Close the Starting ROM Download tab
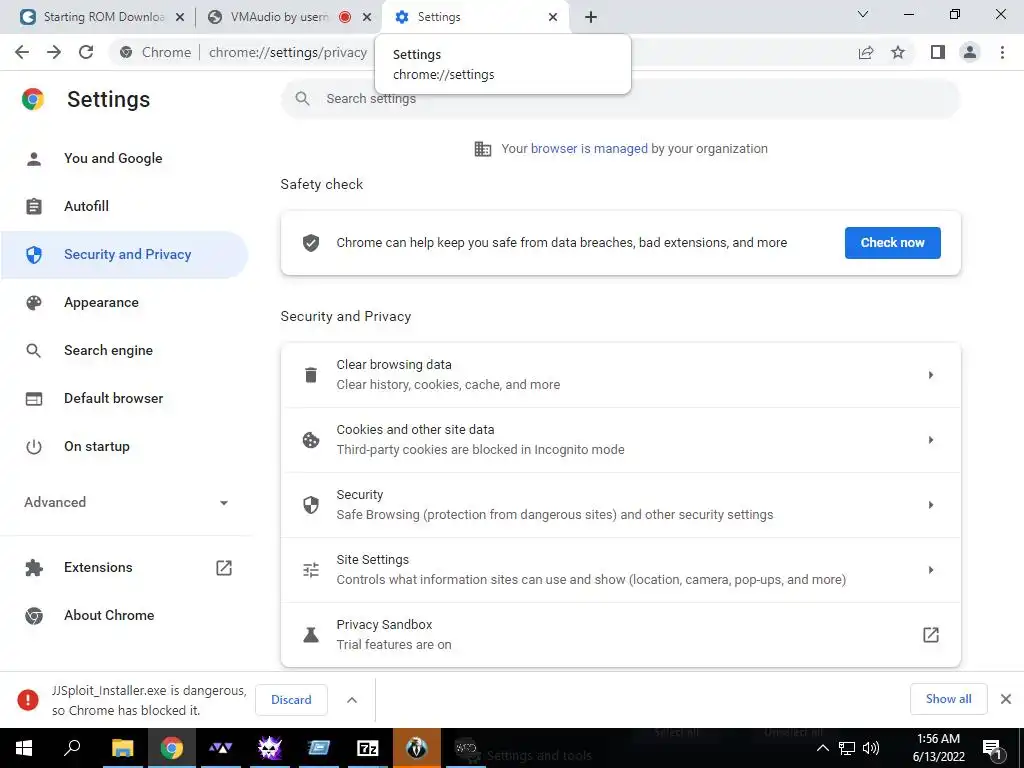 pos(180,17)
